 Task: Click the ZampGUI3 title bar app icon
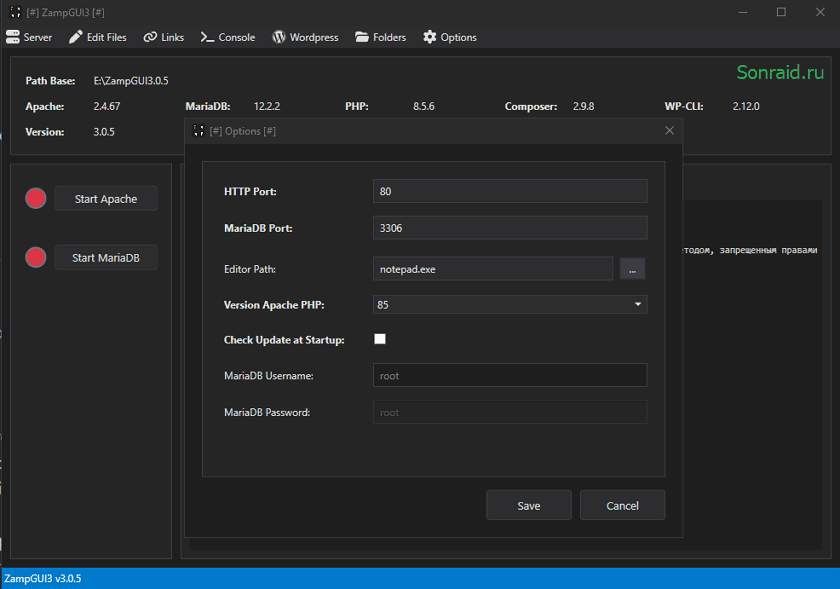[16, 12]
